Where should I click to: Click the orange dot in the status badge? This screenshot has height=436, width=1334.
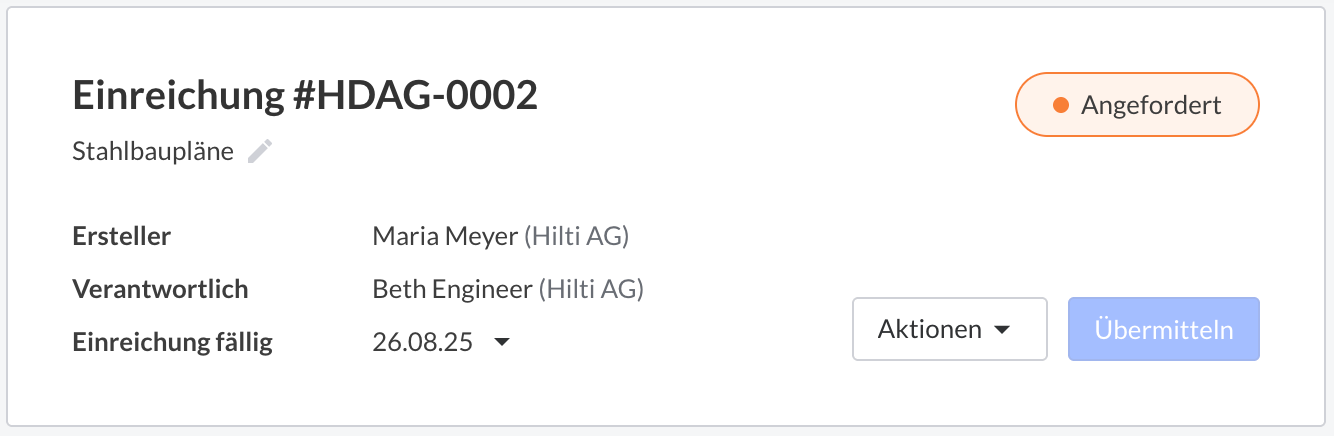click(1061, 105)
